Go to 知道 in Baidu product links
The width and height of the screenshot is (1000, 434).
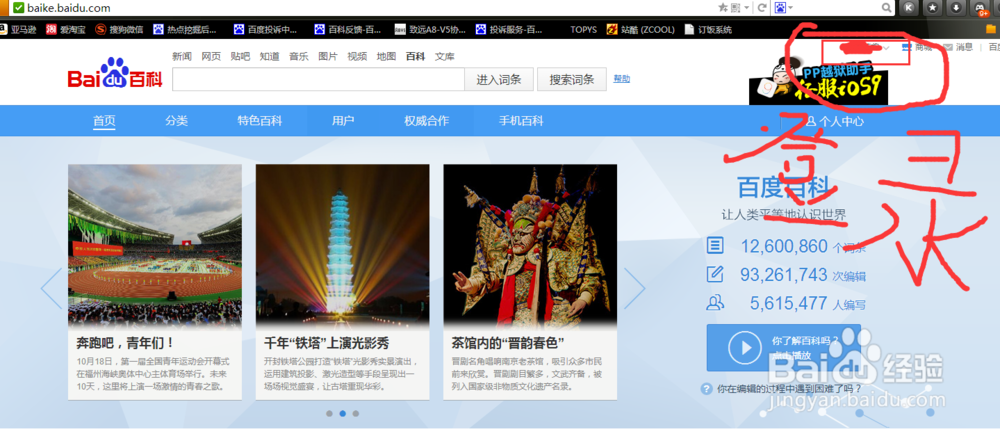tap(269, 57)
